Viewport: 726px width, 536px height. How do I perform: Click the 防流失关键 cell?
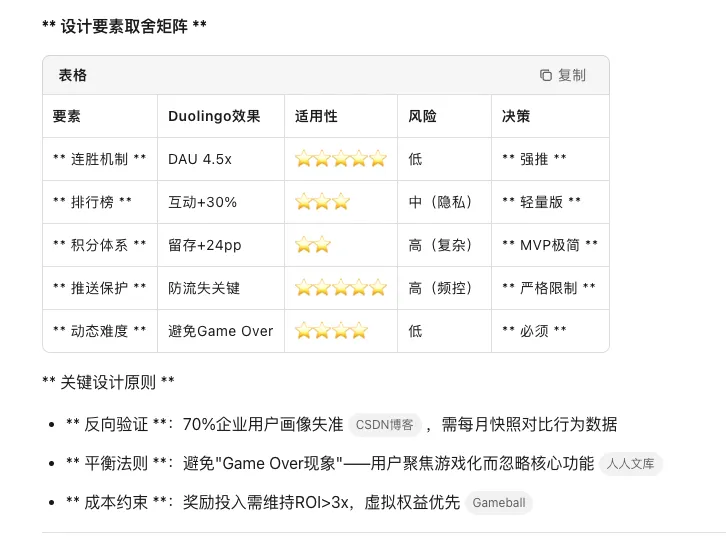pos(221,288)
